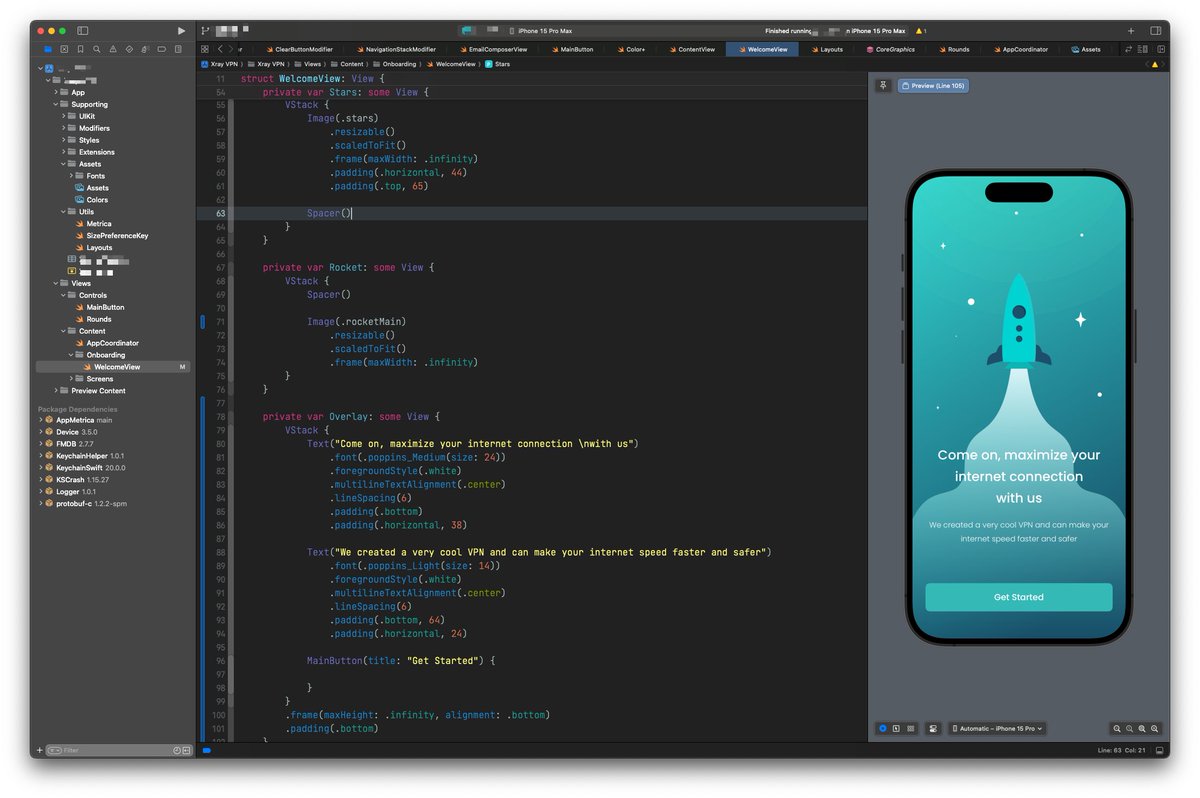Open the Bookmark navigator

81,48
